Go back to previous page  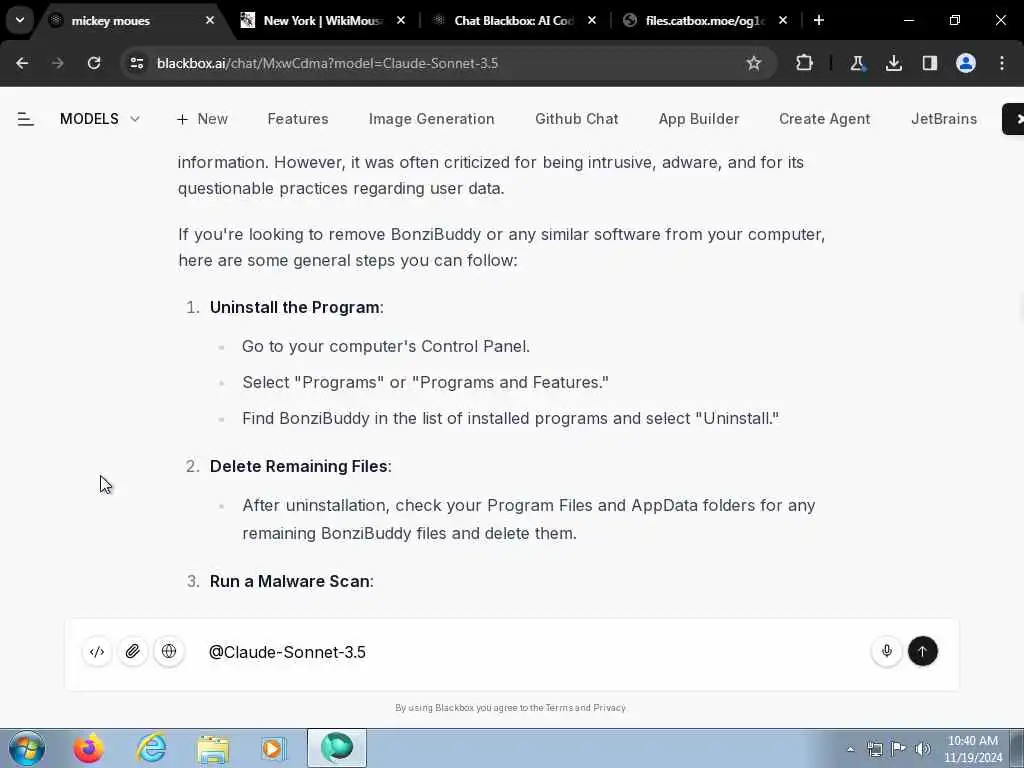click(22, 63)
